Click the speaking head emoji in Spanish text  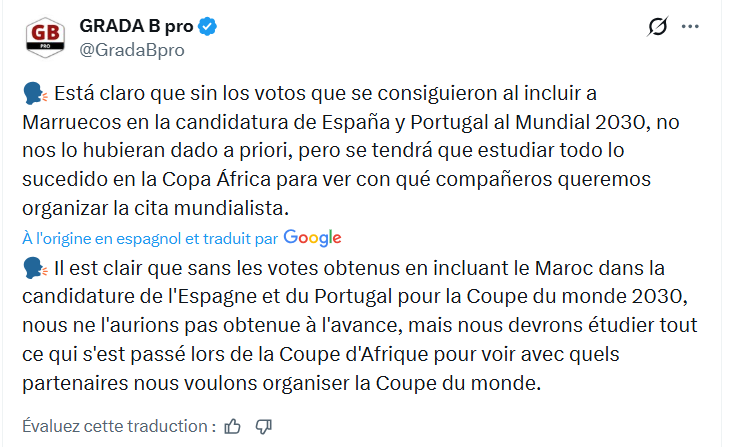click(x=33, y=95)
